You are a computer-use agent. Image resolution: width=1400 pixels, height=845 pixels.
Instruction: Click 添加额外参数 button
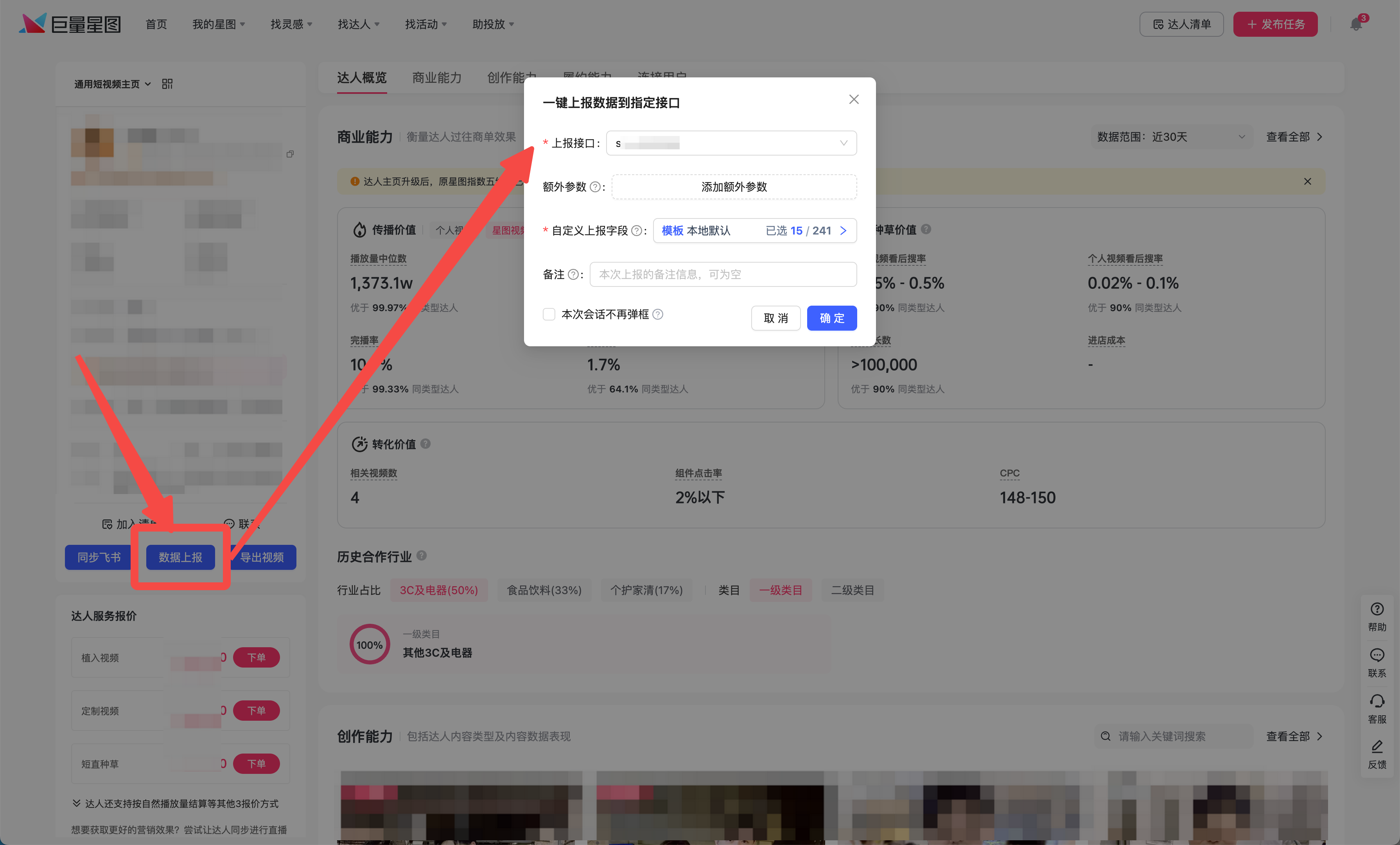[734, 187]
